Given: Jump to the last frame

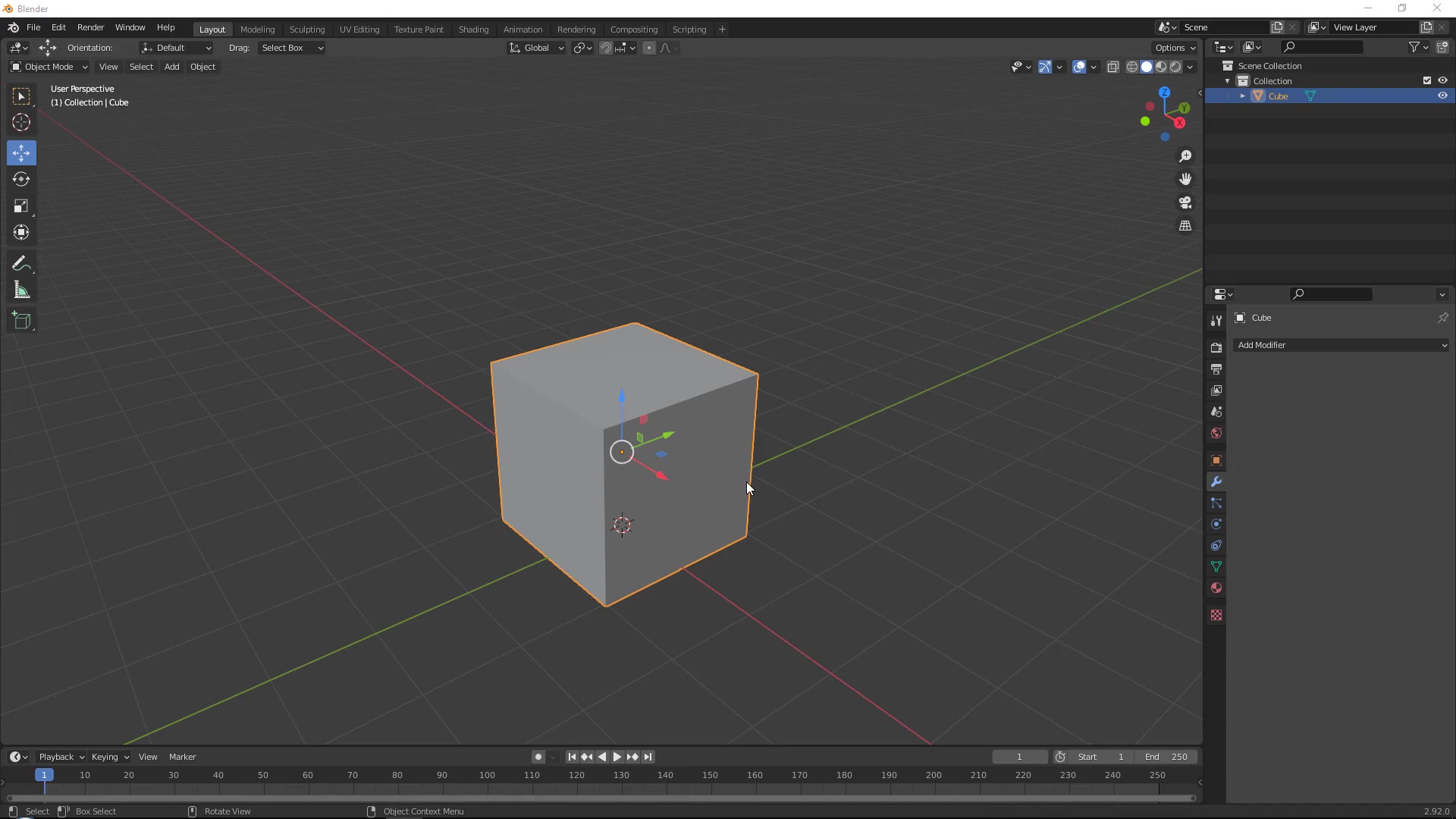Looking at the screenshot, I should click(648, 757).
